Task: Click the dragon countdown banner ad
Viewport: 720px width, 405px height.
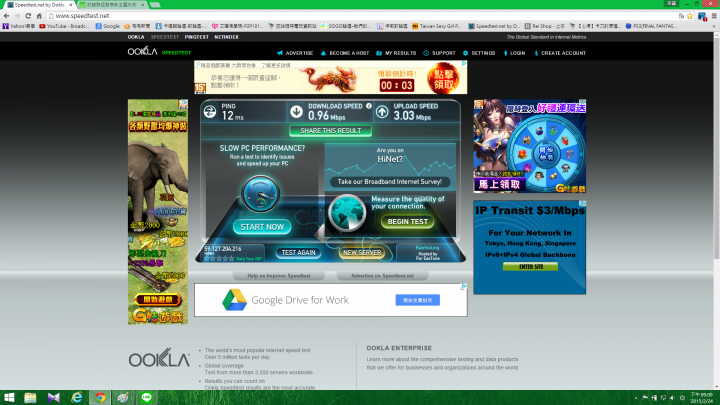Action: point(331,78)
